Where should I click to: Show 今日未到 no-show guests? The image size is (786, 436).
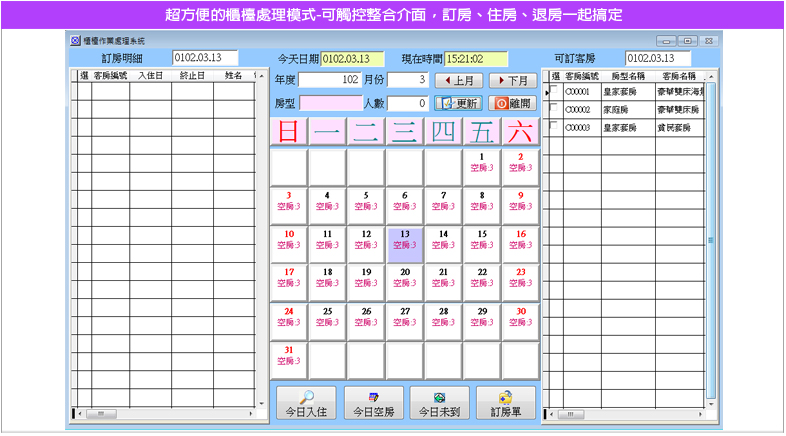(x=440, y=404)
